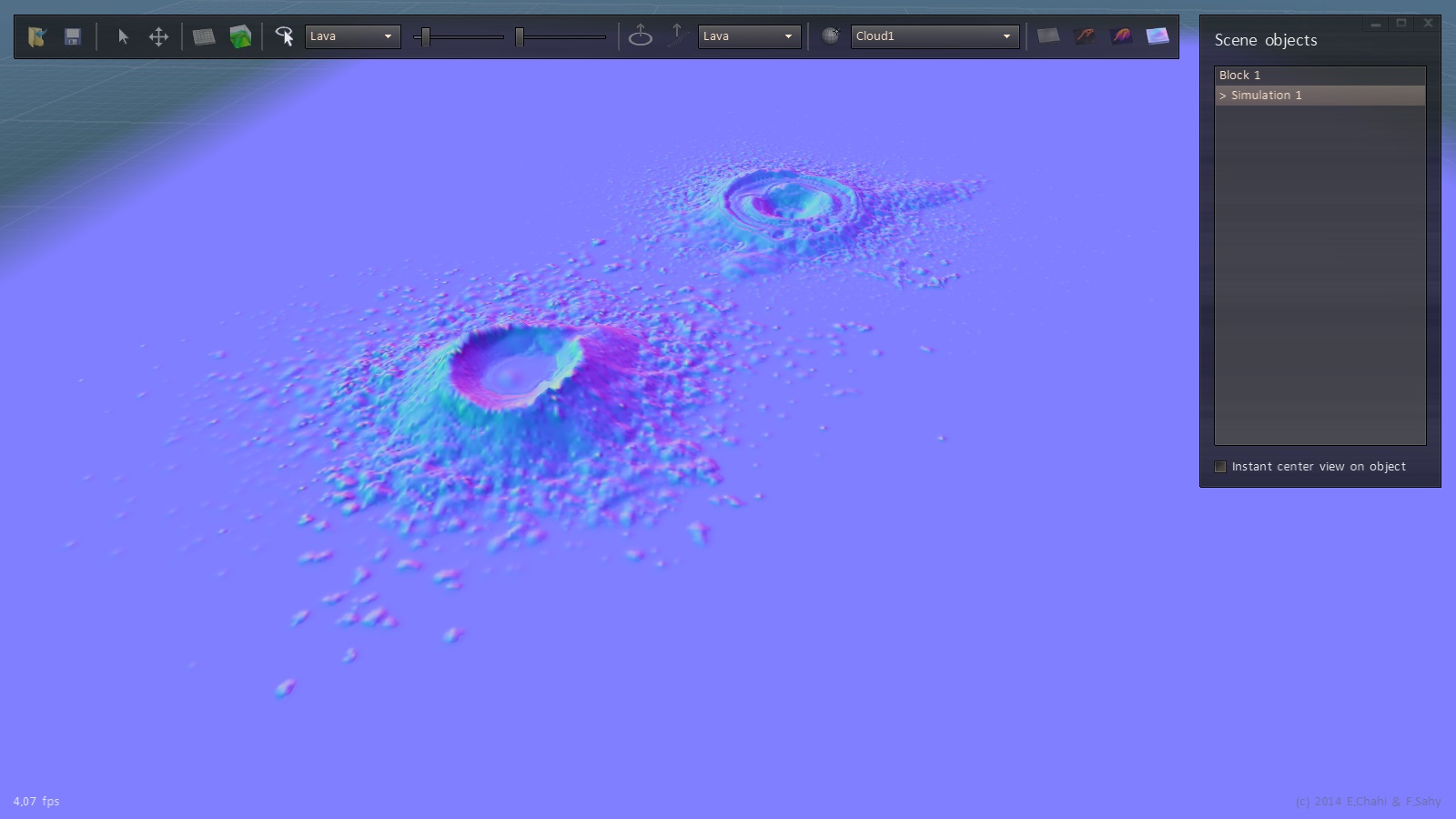Screen dimensions: 1456x819
Task: Select the lasso pick tool with cursor
Action: [x=285, y=36]
